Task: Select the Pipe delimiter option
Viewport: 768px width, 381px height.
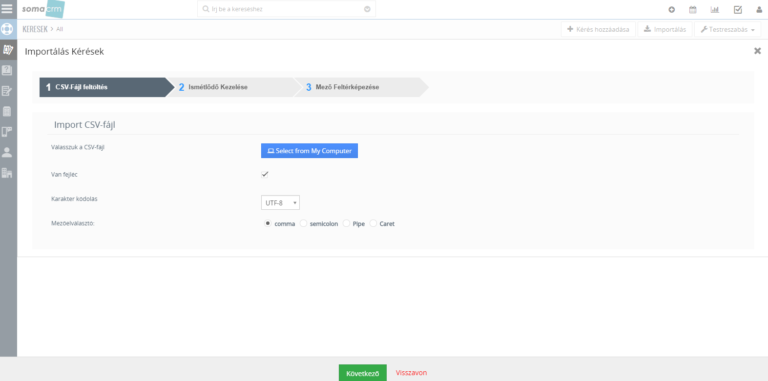Action: [346, 223]
